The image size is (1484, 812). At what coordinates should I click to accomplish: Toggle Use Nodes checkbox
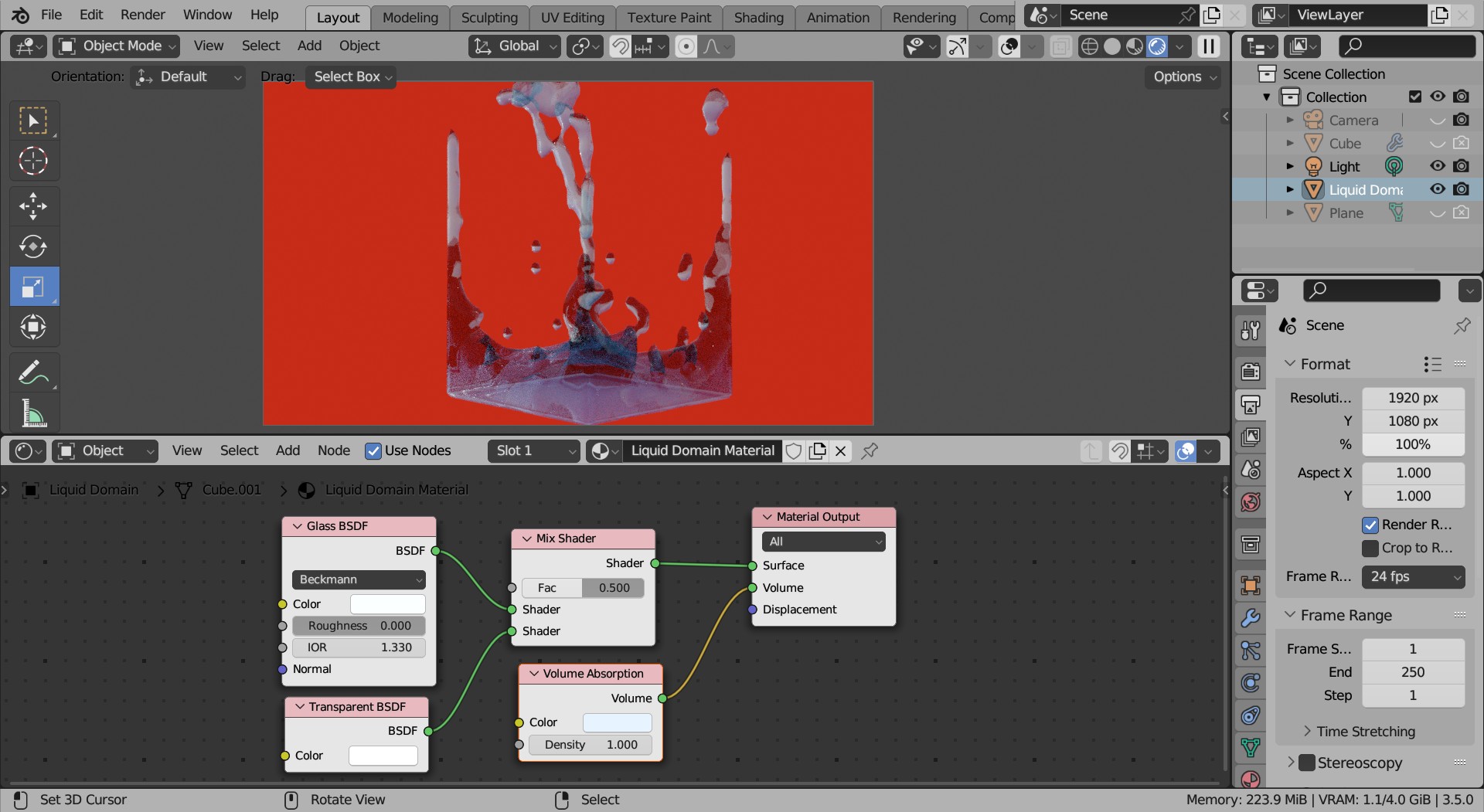pos(373,451)
